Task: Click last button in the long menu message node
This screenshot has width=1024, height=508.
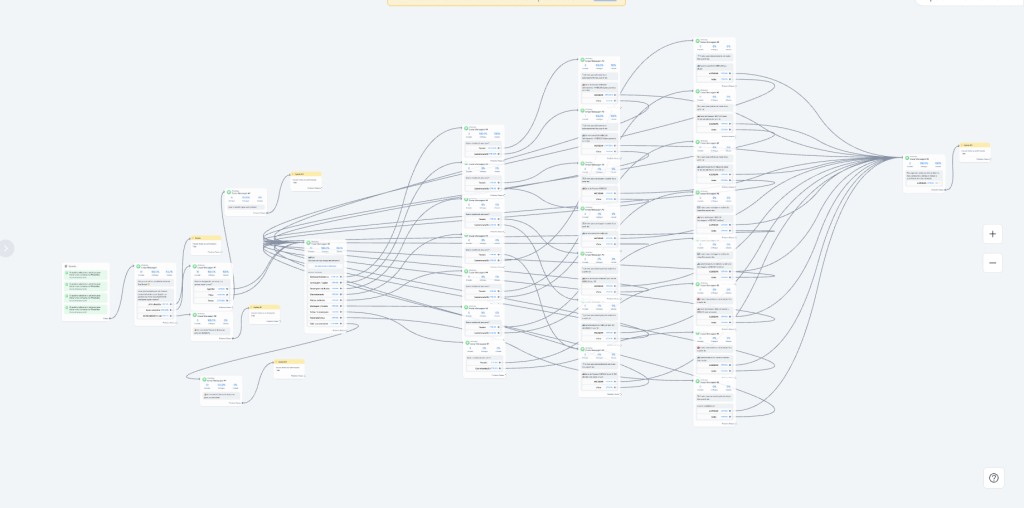Action: (x=325, y=323)
